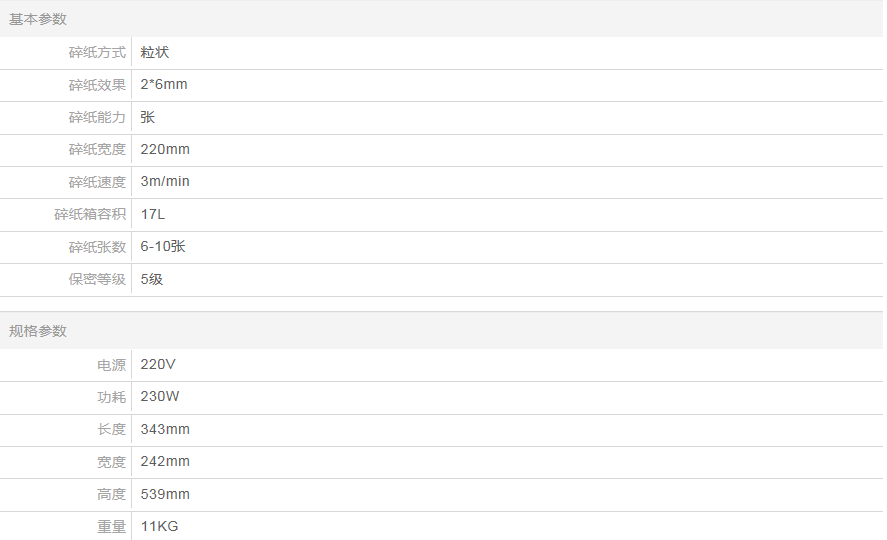Click the 基本参数 section header
The width and height of the screenshot is (887, 540).
point(38,19)
